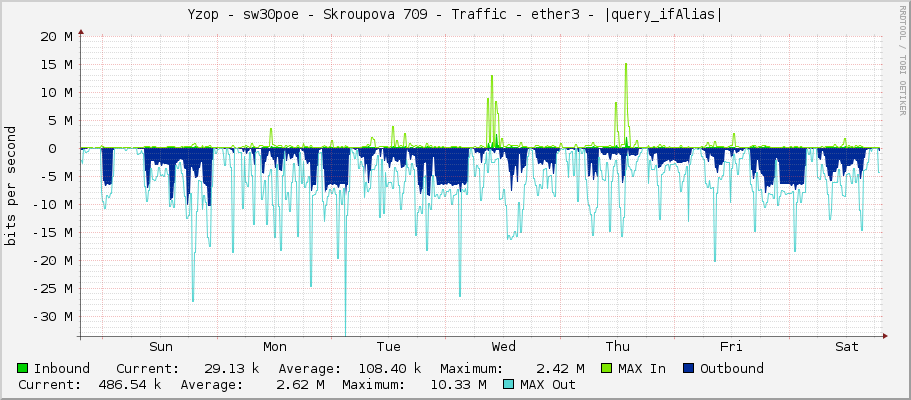Click the outbound current value 486.54 k
The height and width of the screenshot is (400, 911).
coord(130,384)
